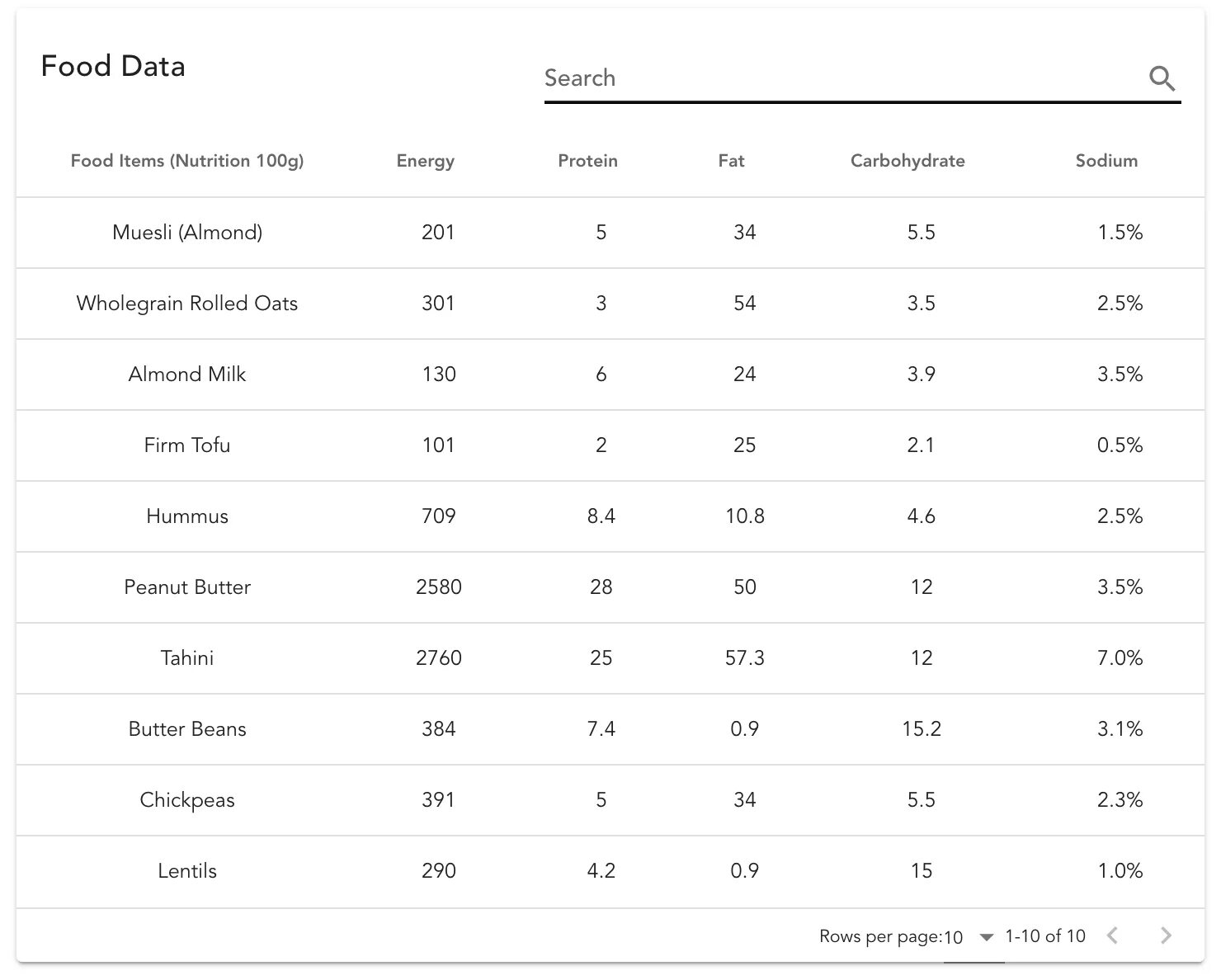This screenshot has width=1221, height=980.
Task: Click the Hummus row name
Action: [187, 516]
